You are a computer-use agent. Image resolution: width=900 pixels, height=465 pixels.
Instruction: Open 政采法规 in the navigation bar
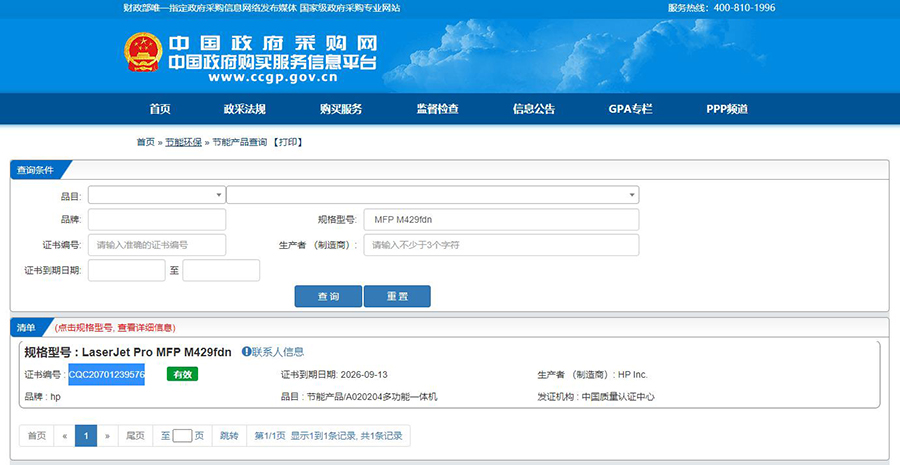(x=244, y=109)
